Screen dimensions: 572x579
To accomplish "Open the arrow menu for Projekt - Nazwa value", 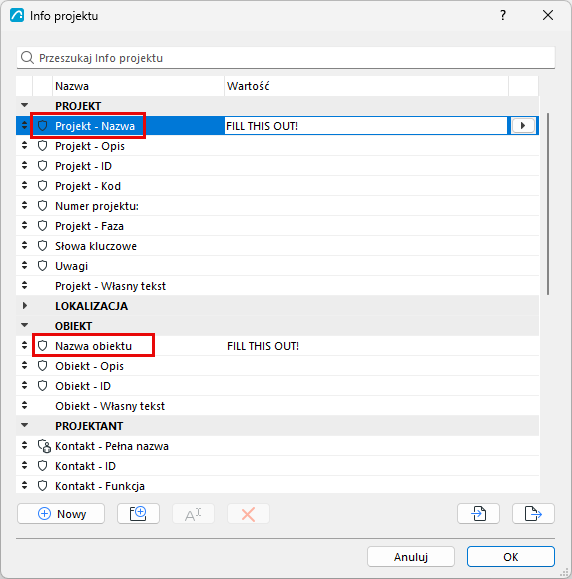I will point(523,126).
